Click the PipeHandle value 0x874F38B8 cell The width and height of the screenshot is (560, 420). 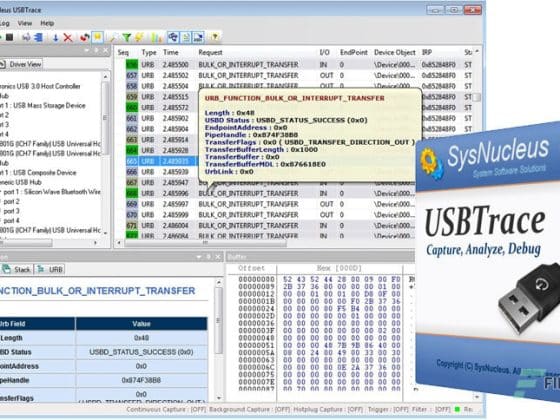click(x=141, y=380)
